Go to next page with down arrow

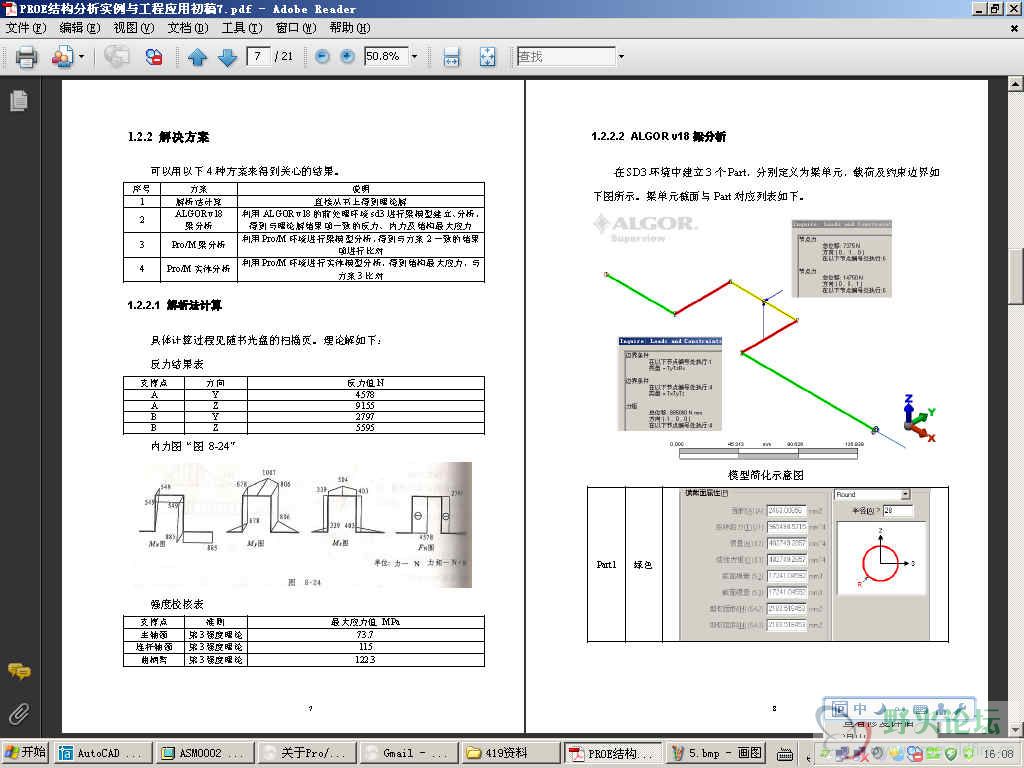[x=227, y=57]
